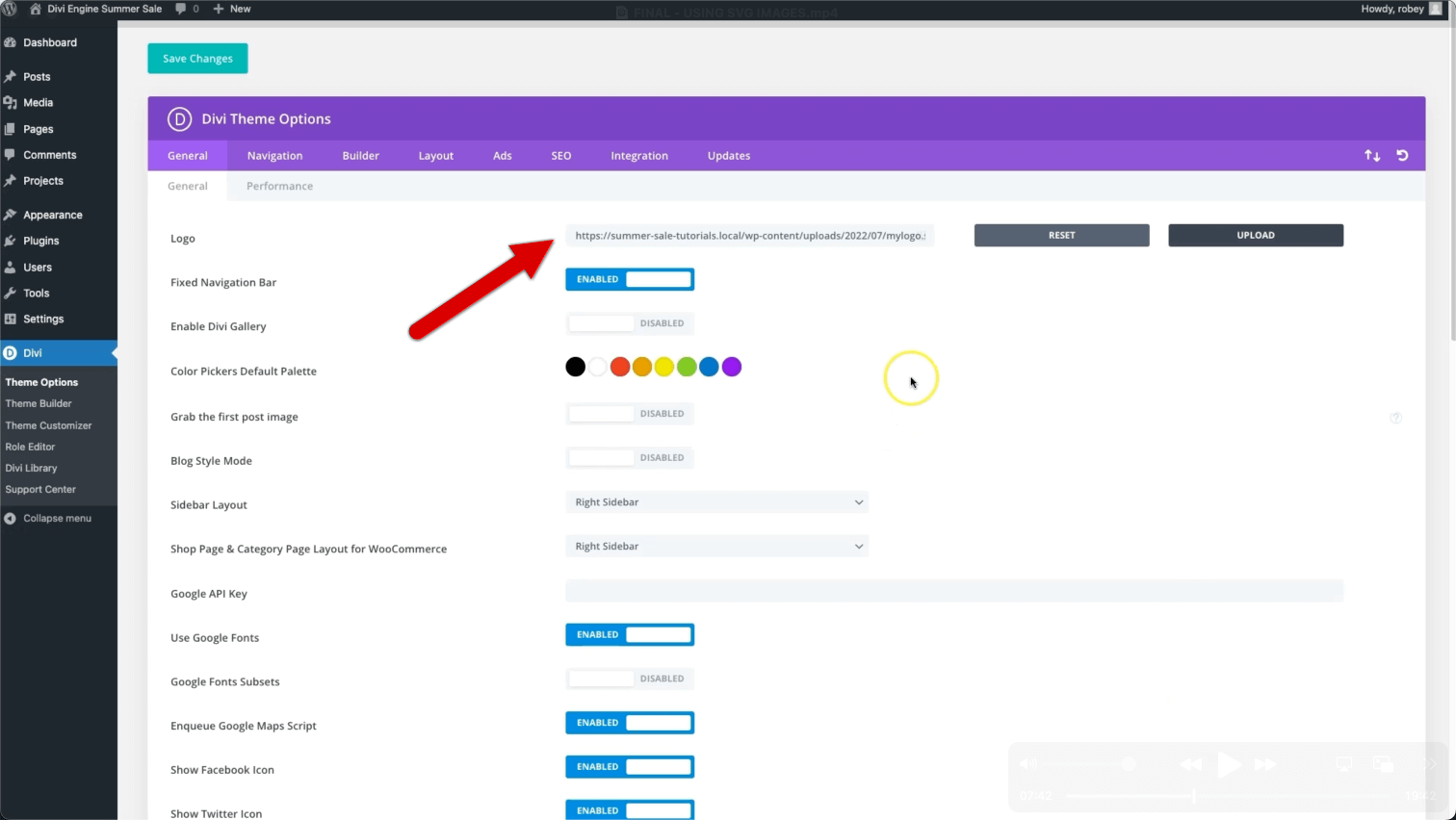Open Divi Library submenu link
Image resolution: width=1456 pixels, height=820 pixels.
(x=31, y=468)
